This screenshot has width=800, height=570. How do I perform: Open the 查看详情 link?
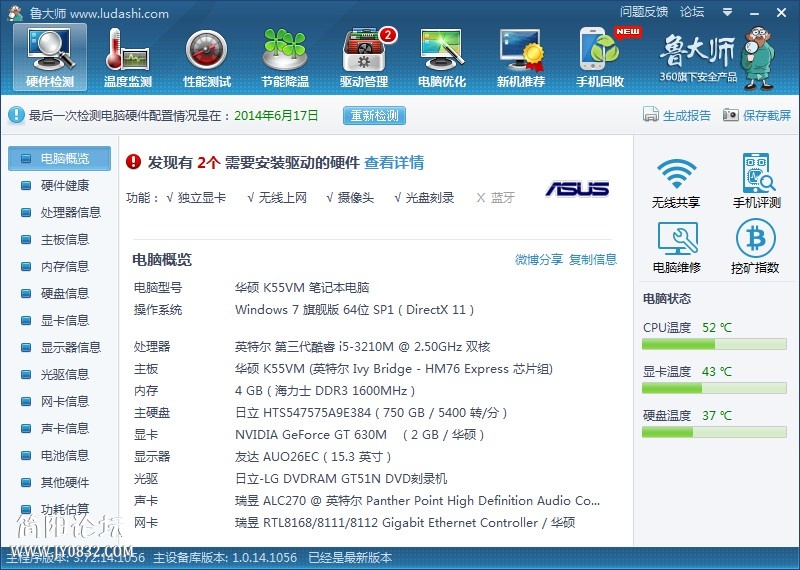pyautogui.click(x=394, y=163)
